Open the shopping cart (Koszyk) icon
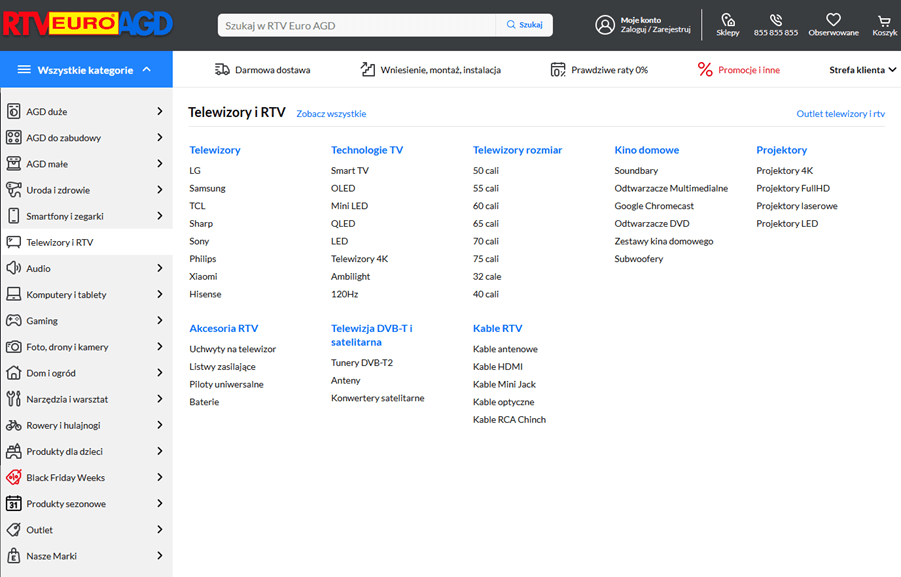The width and height of the screenshot is (901, 577). coord(884,20)
